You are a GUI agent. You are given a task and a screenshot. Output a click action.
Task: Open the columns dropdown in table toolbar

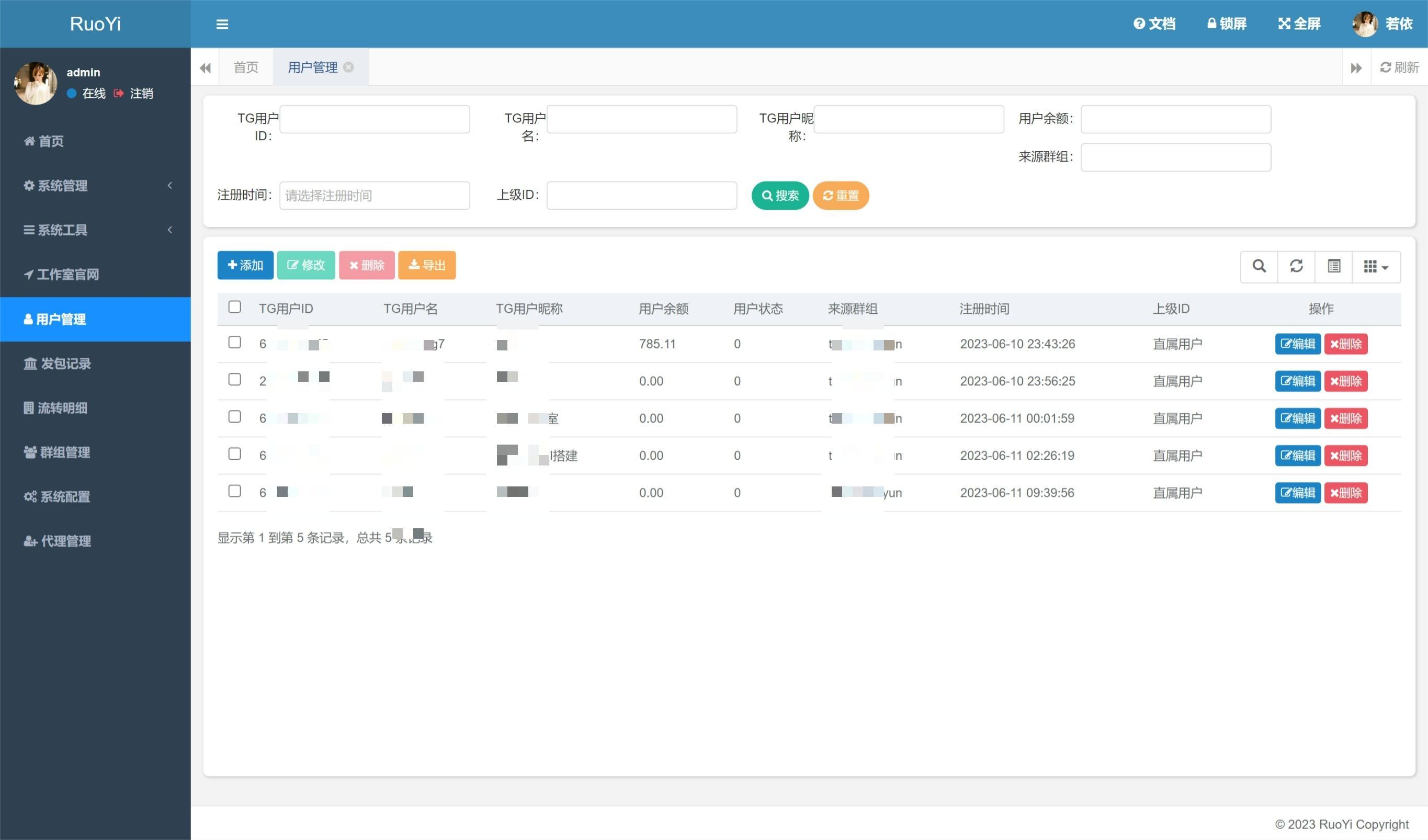pyautogui.click(x=1375, y=266)
